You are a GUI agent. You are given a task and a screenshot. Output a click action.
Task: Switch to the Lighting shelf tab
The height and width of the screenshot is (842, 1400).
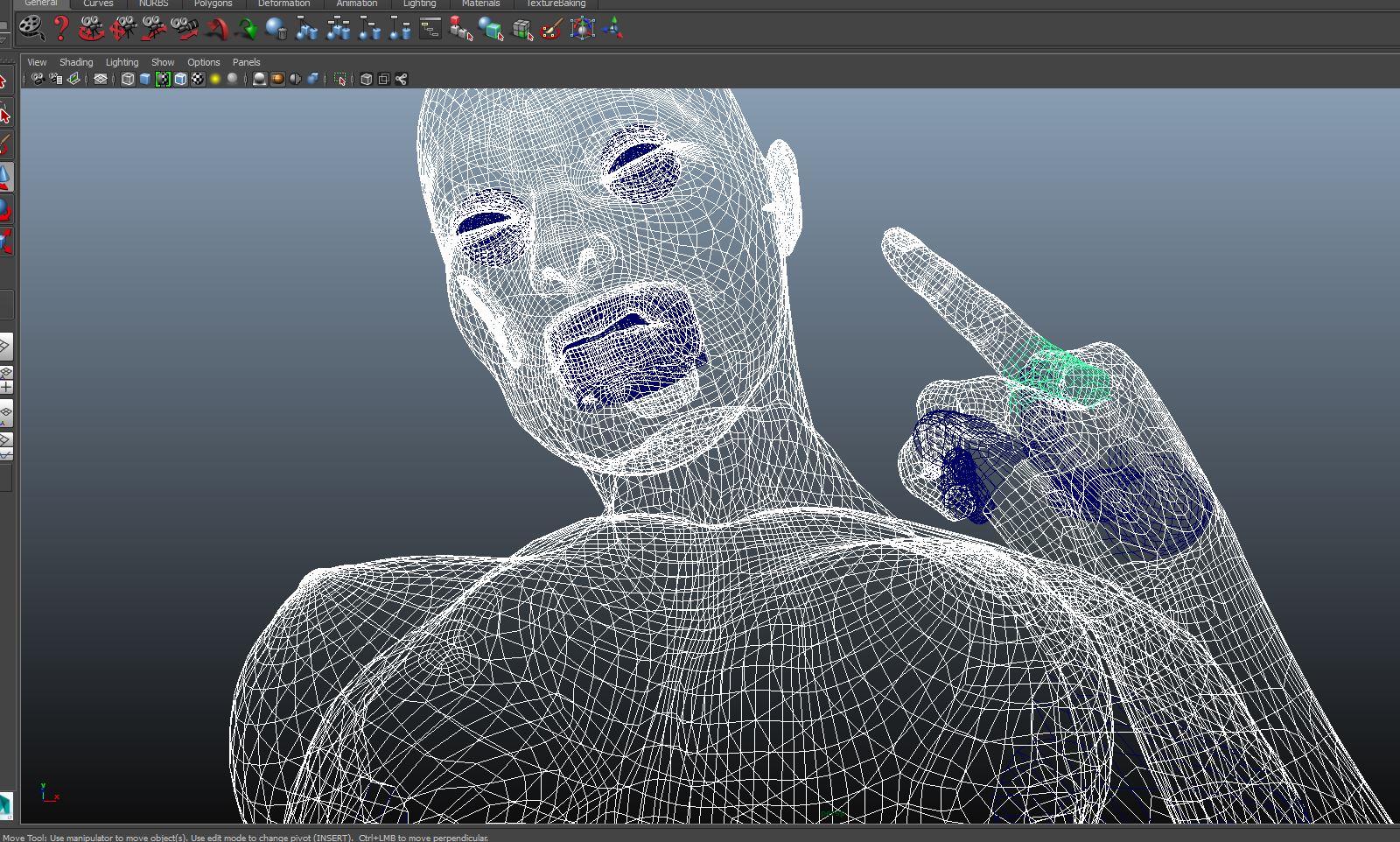click(419, 4)
